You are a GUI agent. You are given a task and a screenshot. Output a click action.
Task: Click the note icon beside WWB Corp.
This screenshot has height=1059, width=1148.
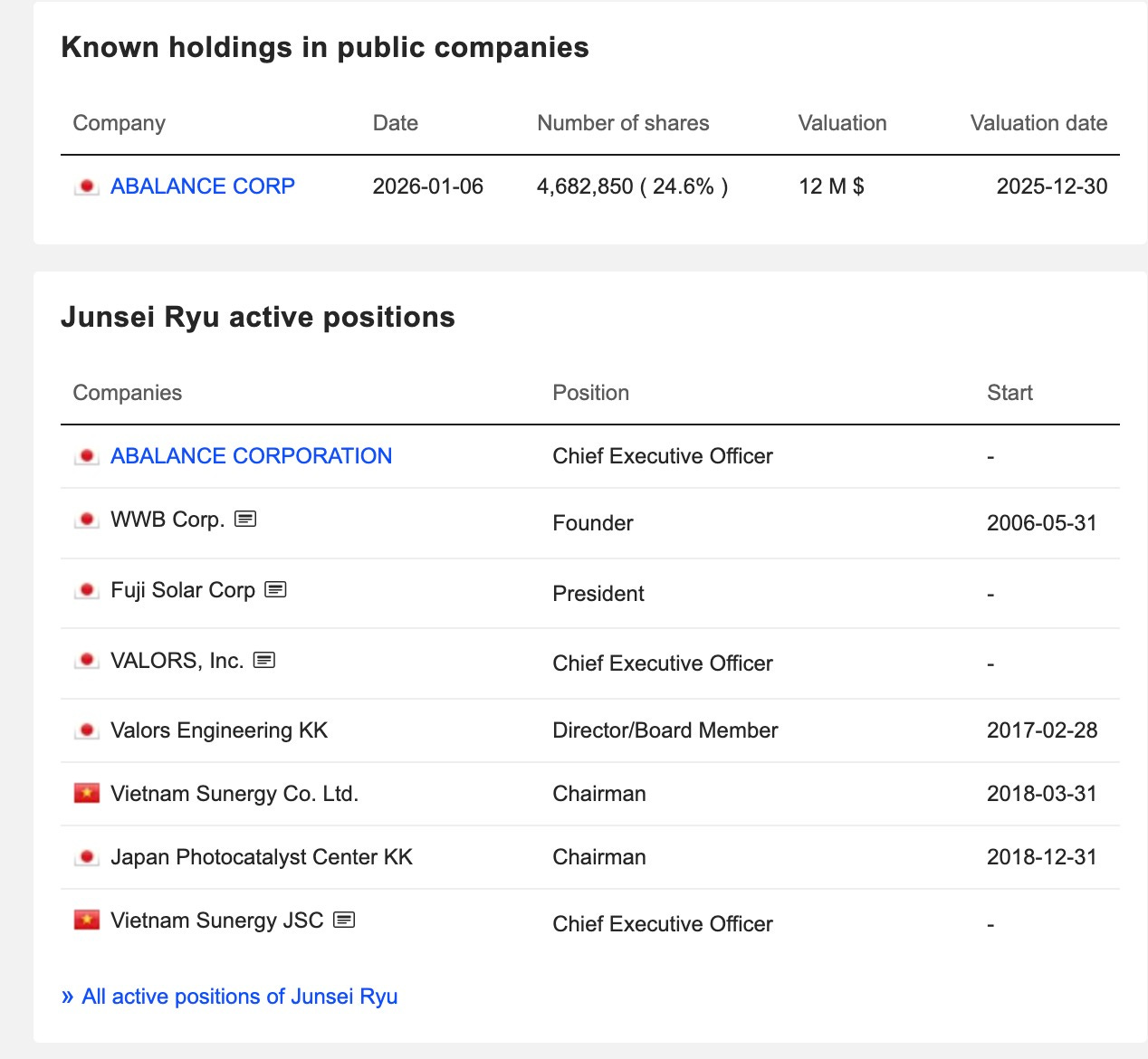point(245,519)
